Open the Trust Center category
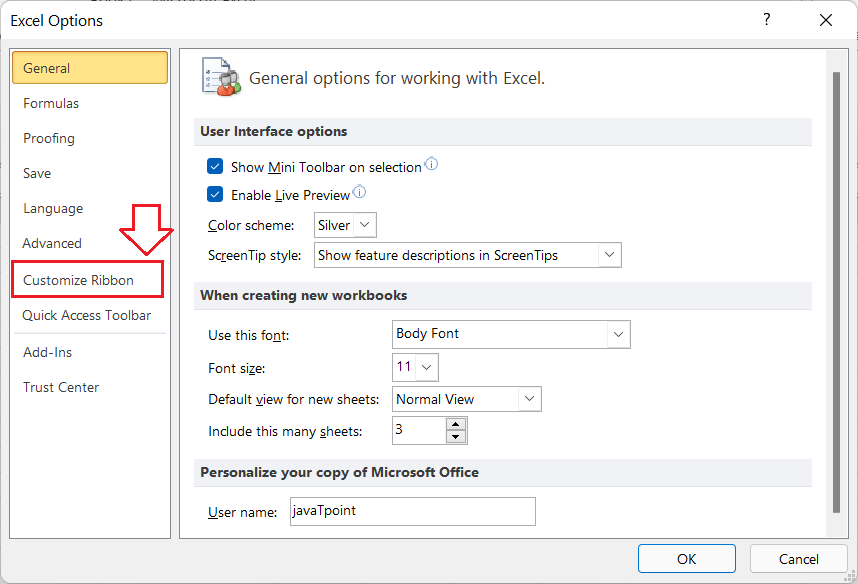Viewport: 858px width, 584px height. 61,388
